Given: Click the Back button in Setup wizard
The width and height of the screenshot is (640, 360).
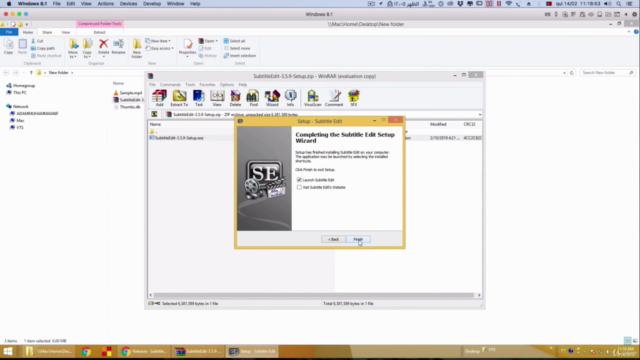Looking at the screenshot, I should 333,239.
